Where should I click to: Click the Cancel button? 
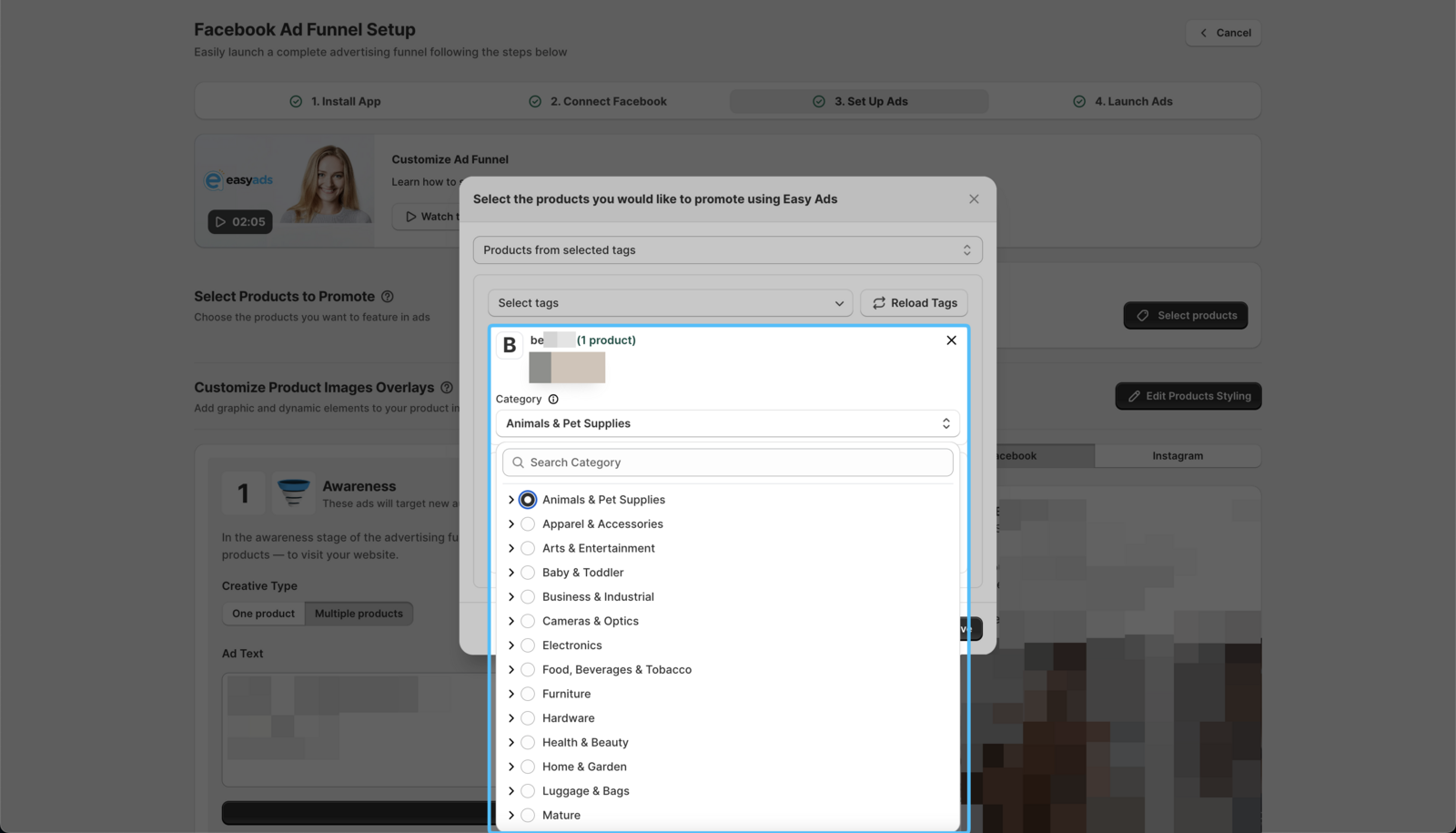point(1223,32)
